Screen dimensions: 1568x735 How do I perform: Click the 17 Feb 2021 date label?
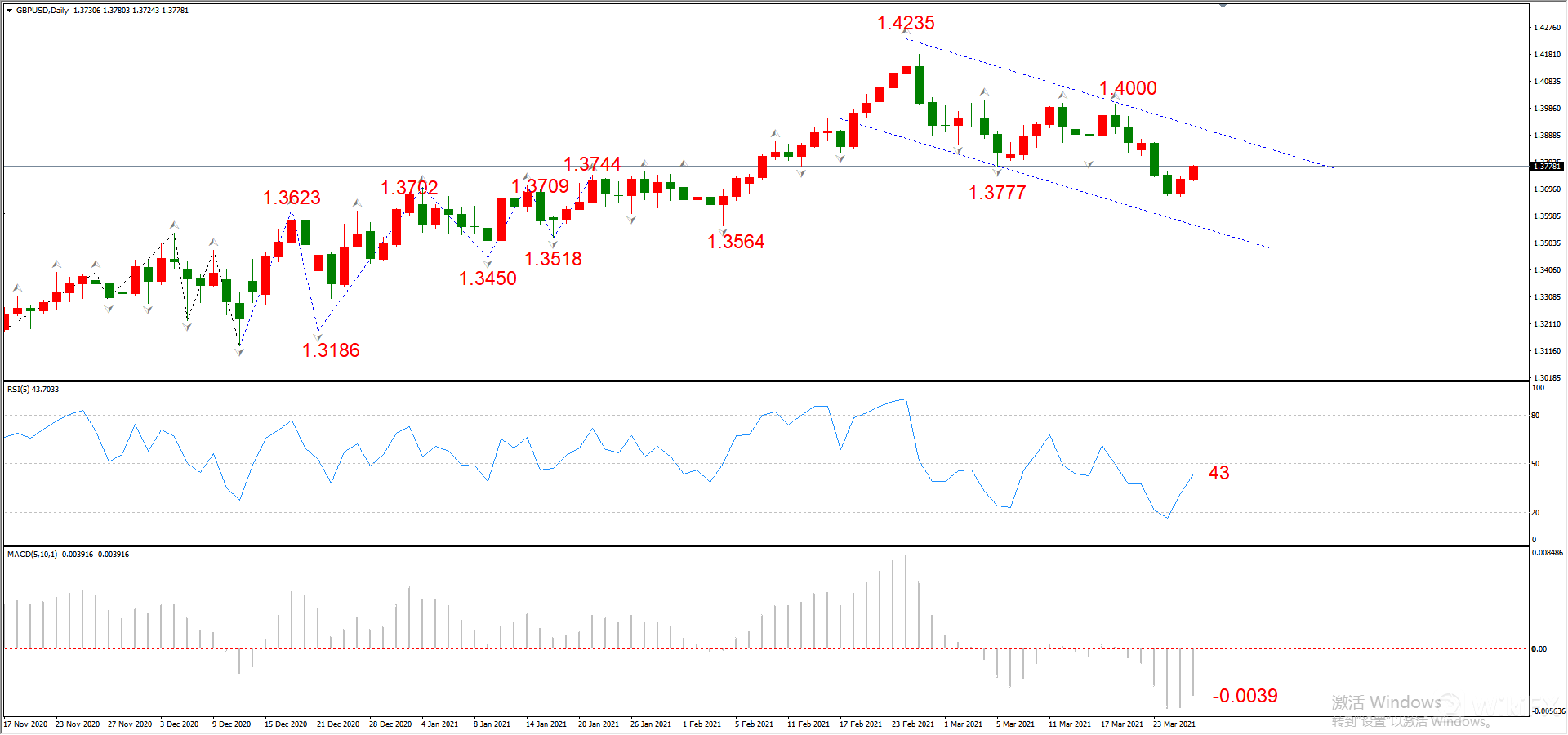tap(861, 724)
